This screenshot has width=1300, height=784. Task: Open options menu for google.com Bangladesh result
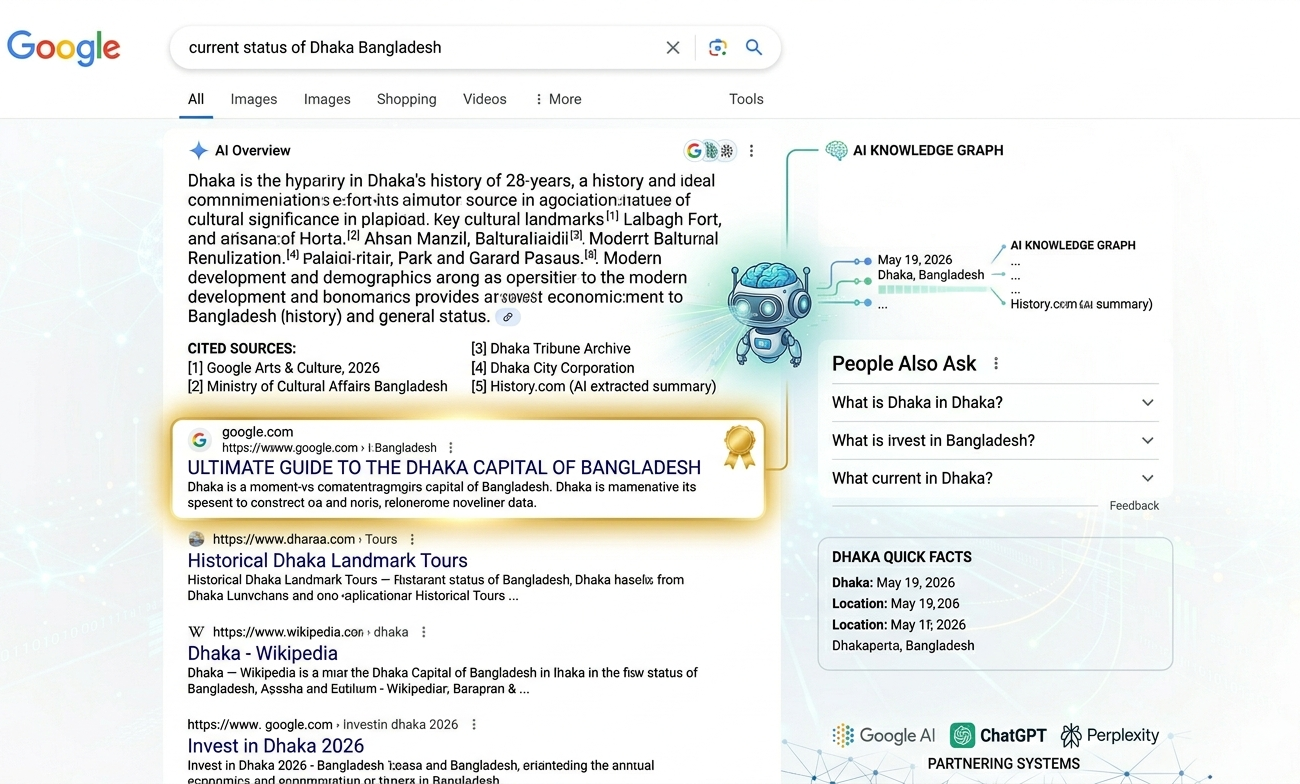tap(451, 448)
